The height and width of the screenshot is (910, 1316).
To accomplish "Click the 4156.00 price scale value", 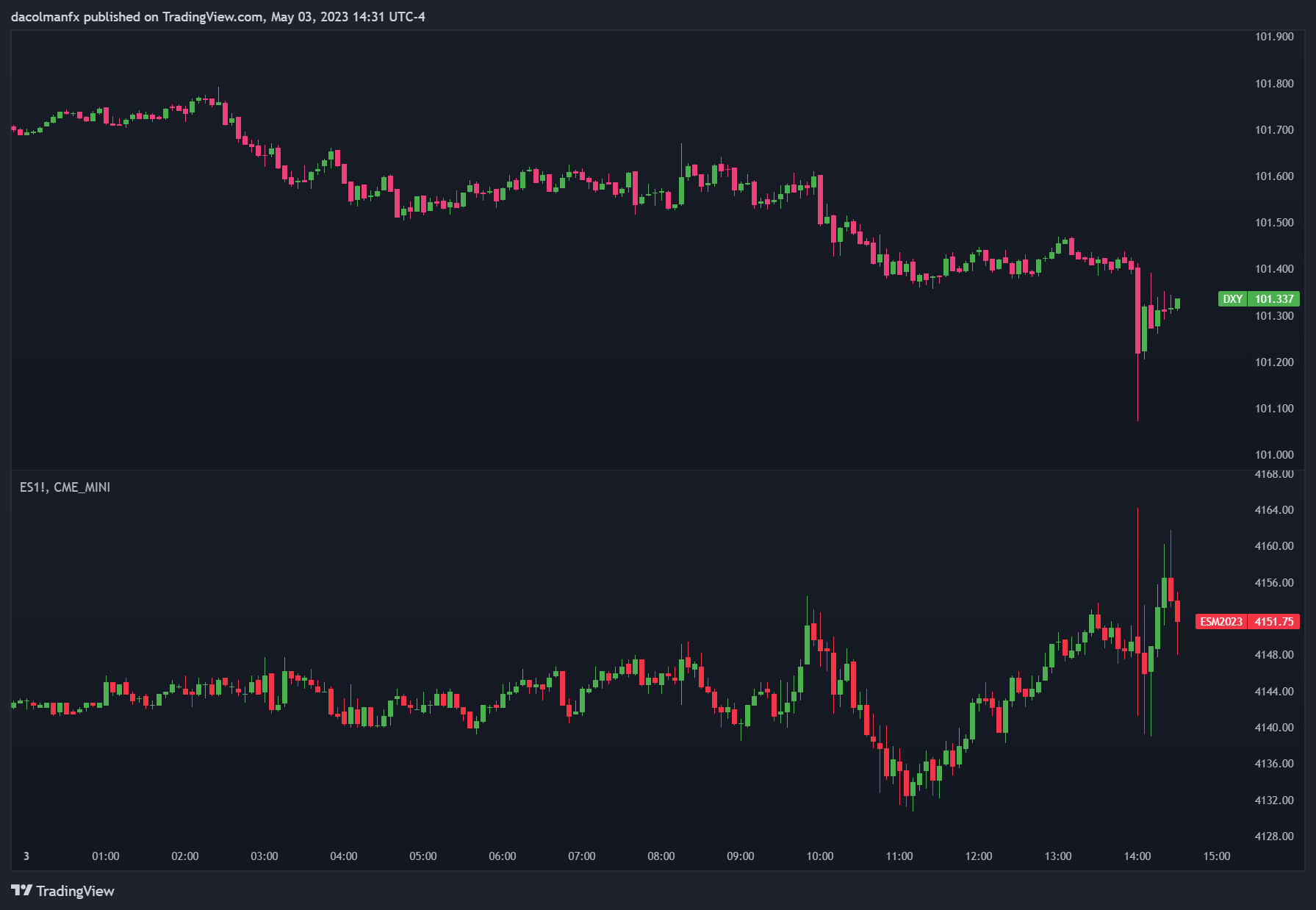I will coord(1274,583).
